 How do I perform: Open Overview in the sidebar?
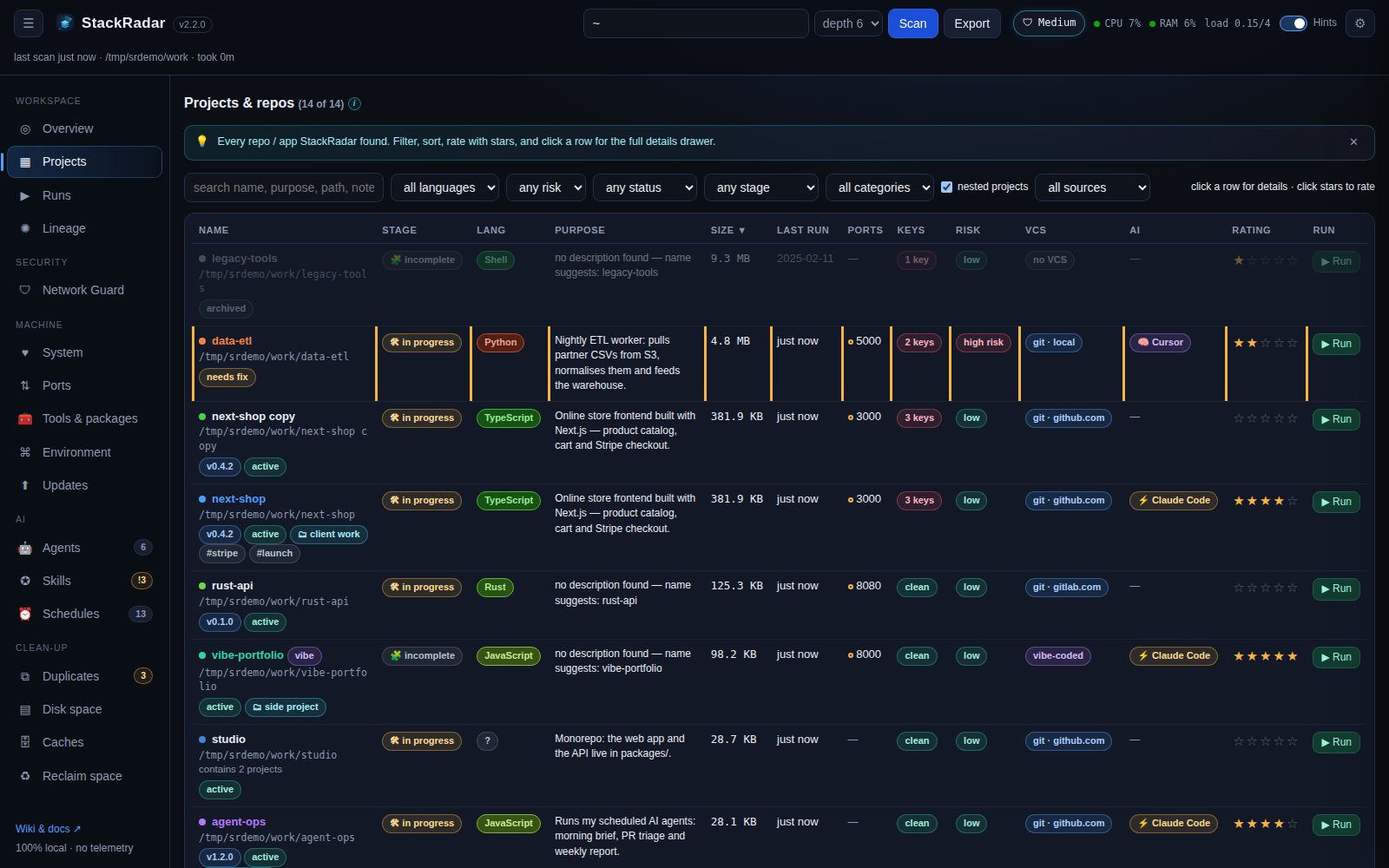pyautogui.click(x=84, y=128)
